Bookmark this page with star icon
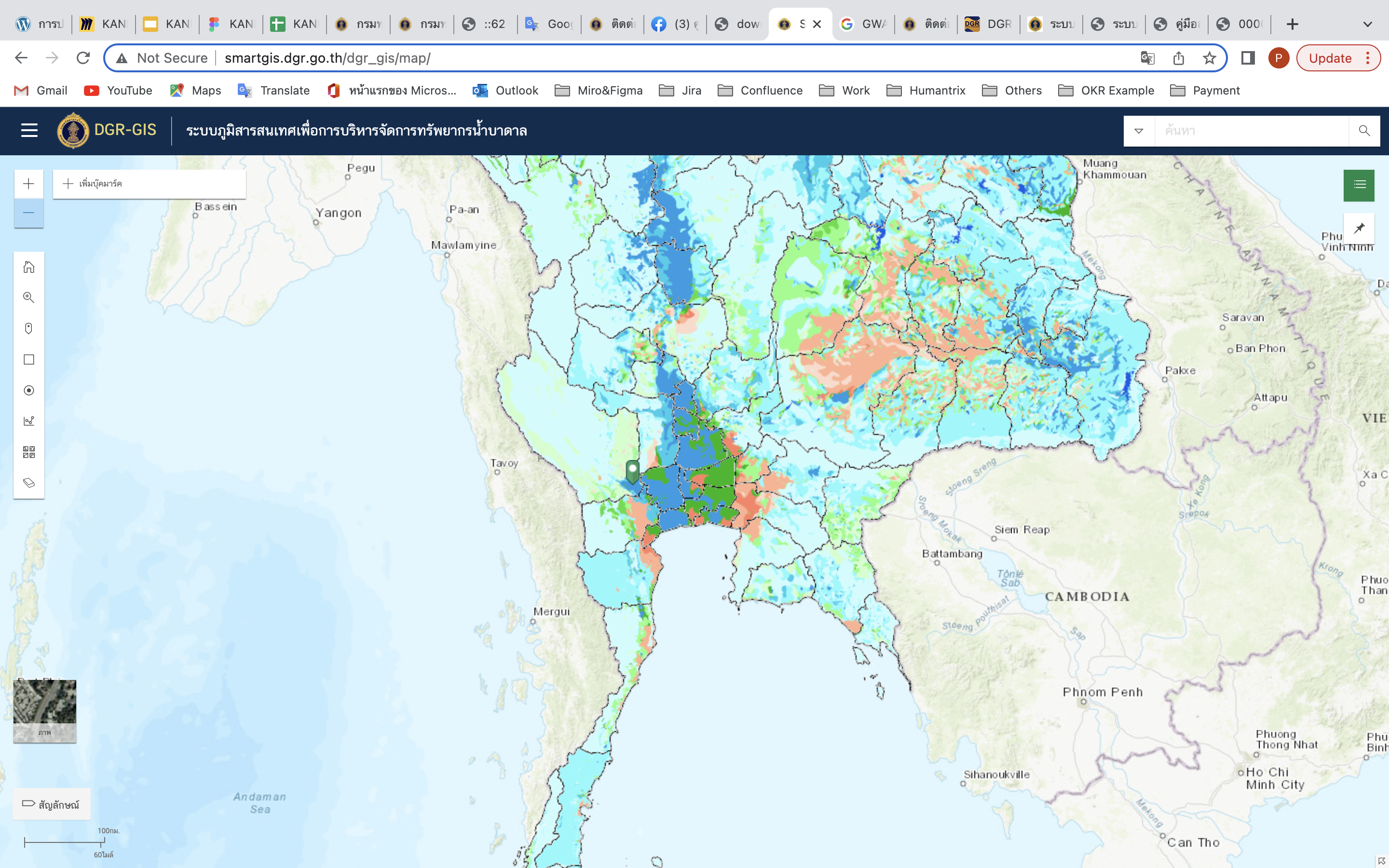 [1210, 58]
